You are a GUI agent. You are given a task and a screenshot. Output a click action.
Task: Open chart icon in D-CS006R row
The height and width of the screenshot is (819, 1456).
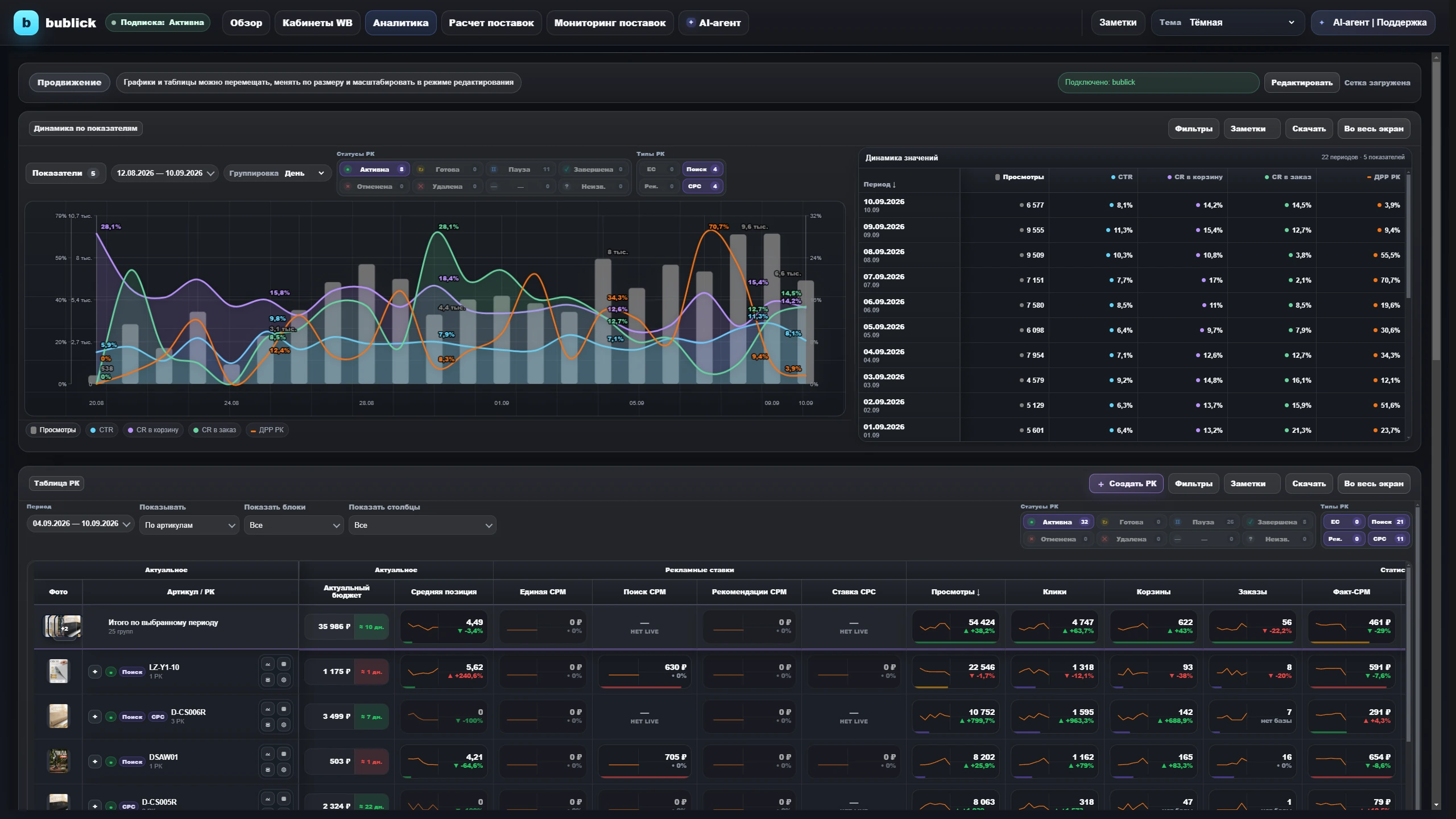[268, 709]
